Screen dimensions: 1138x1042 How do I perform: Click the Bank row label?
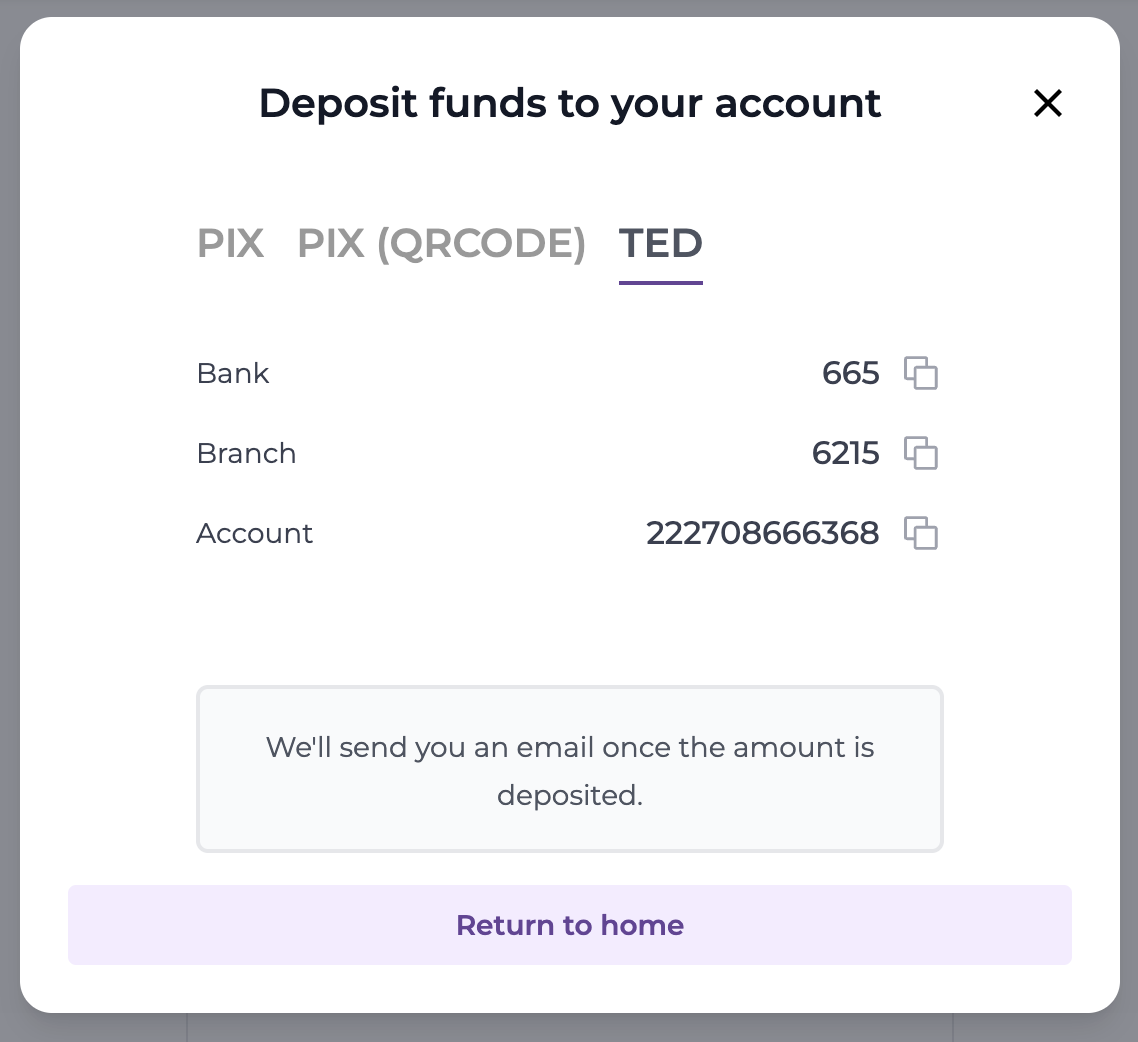pos(232,373)
